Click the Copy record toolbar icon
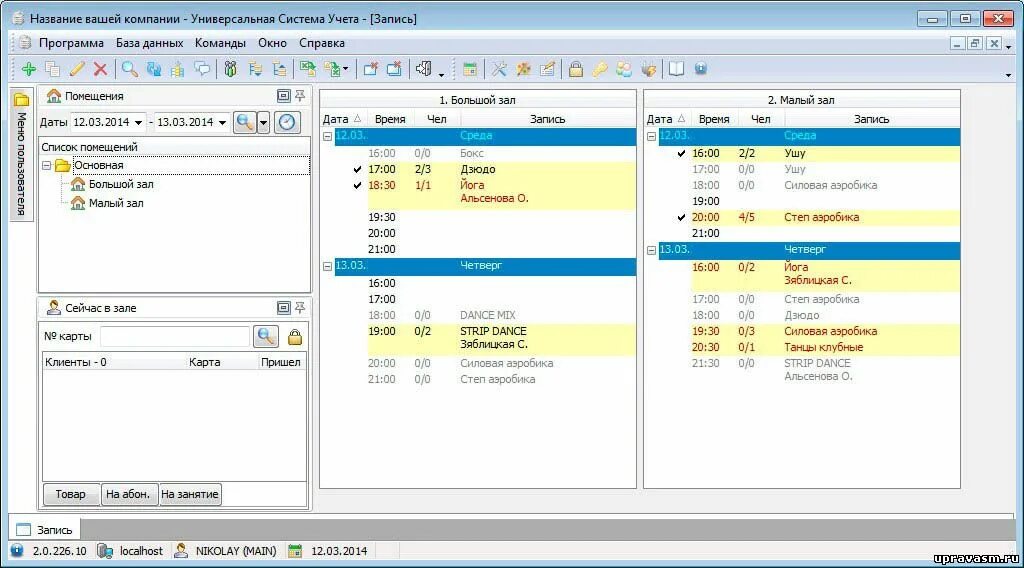Image resolution: width=1024 pixels, height=568 pixels. point(53,69)
